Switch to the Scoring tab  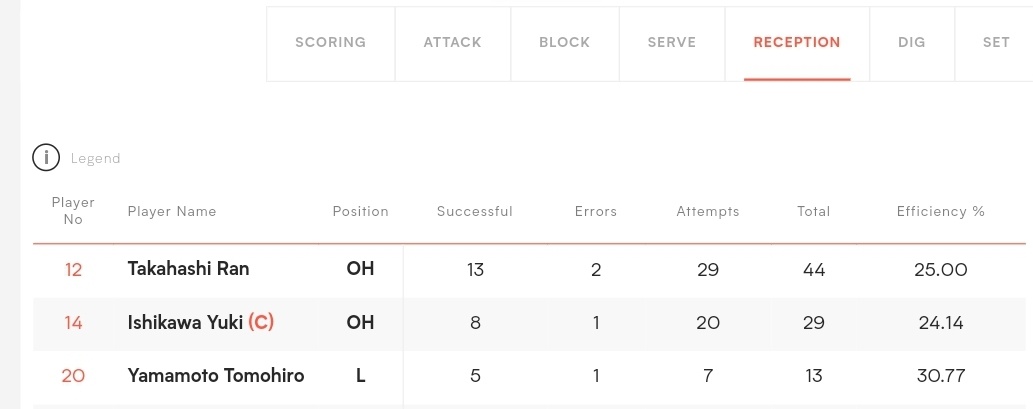tap(331, 43)
